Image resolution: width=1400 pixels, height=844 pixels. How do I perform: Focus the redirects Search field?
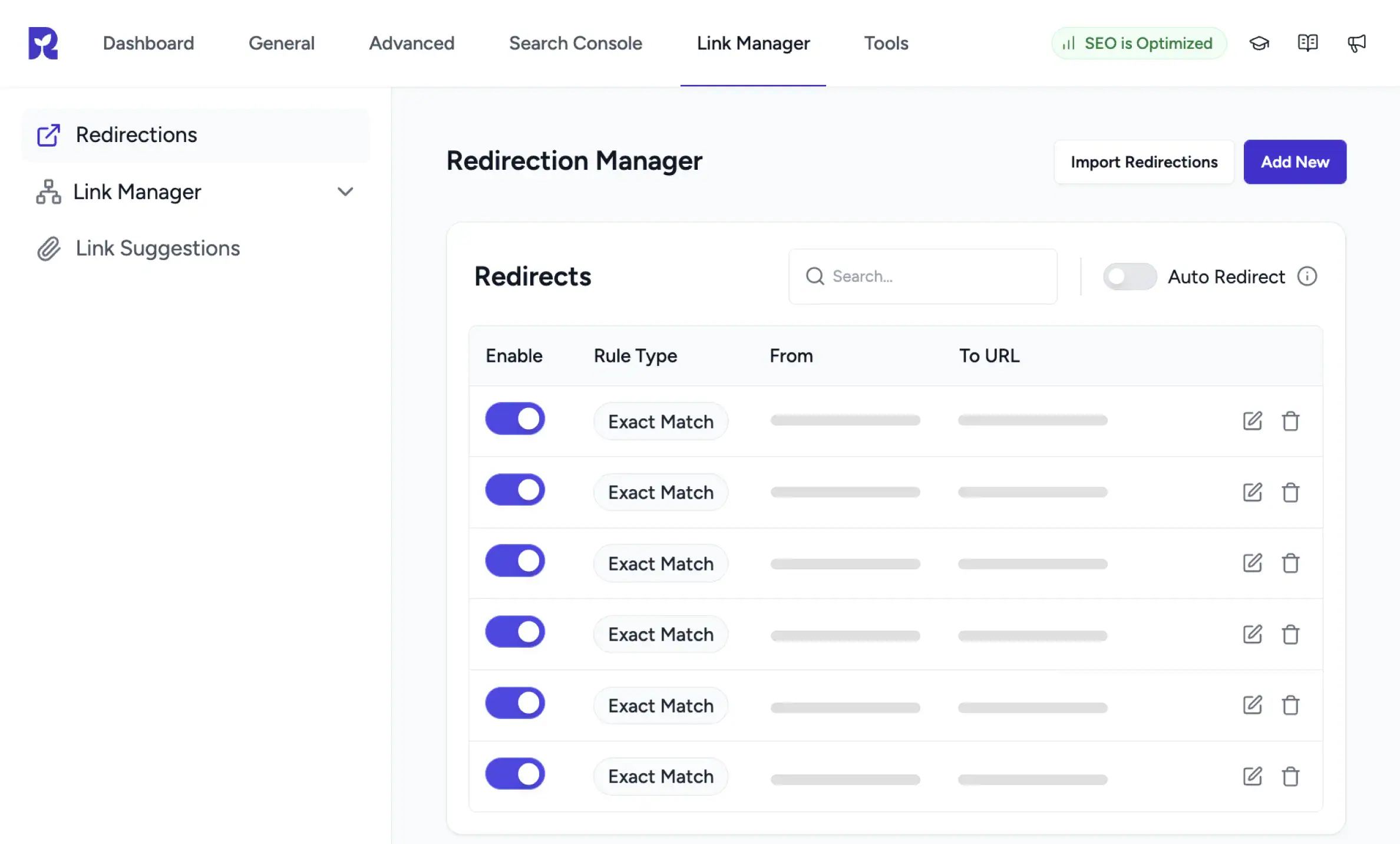coord(923,276)
